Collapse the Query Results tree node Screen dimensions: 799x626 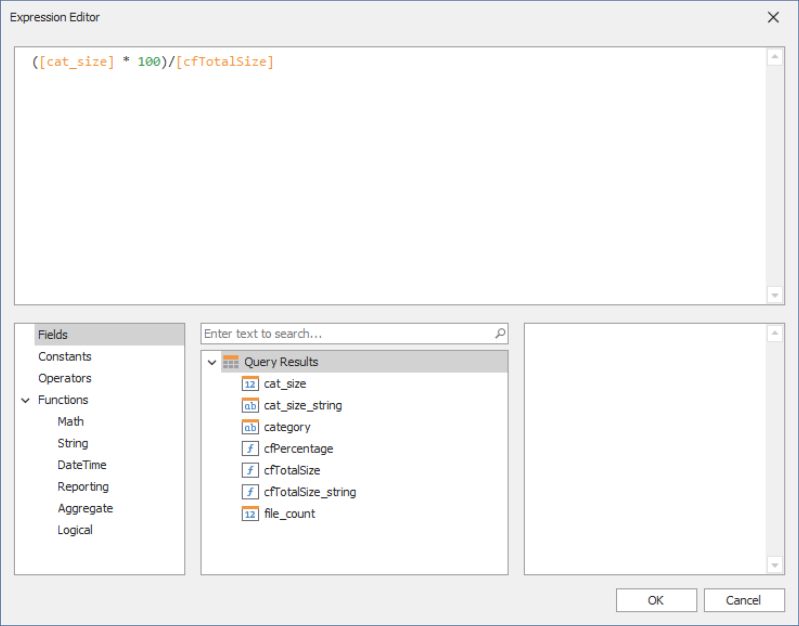coord(211,362)
